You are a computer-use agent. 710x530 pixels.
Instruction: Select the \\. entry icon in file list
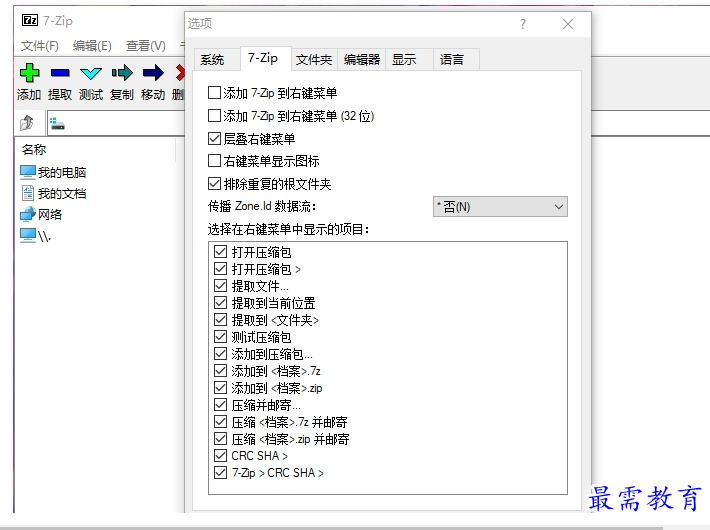click(28, 236)
